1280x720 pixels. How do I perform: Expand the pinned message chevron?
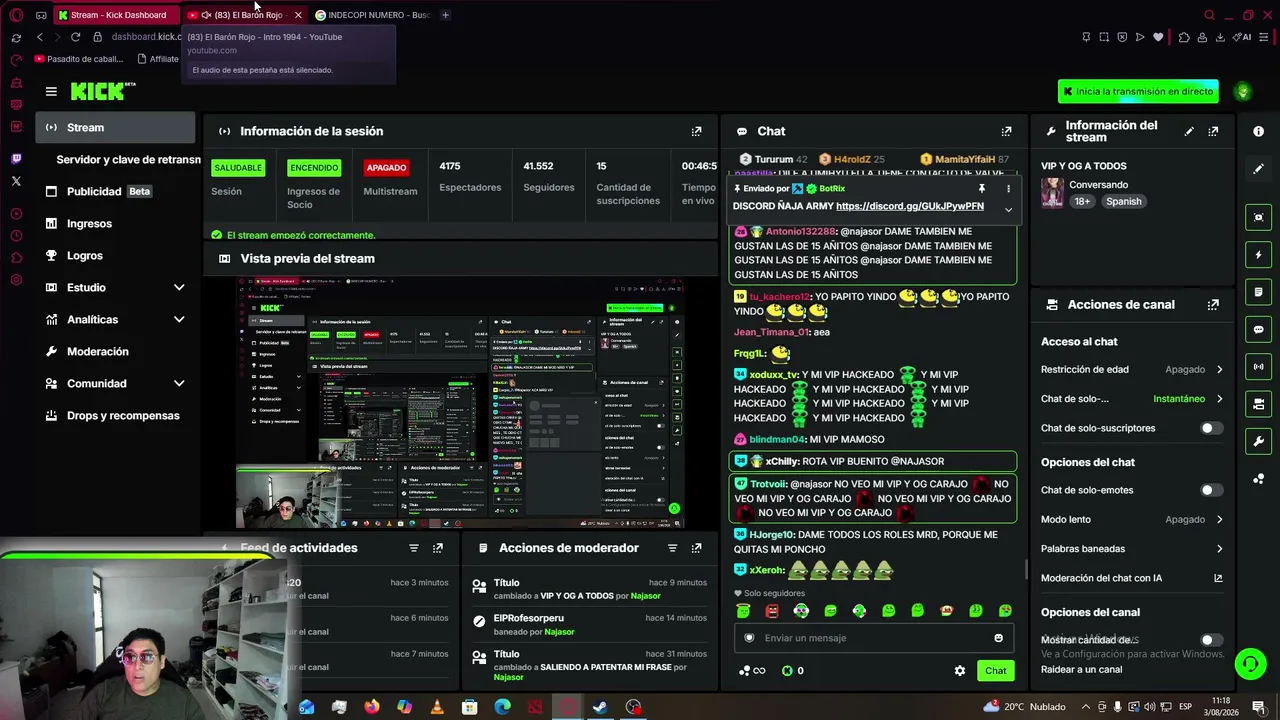coord(1008,209)
